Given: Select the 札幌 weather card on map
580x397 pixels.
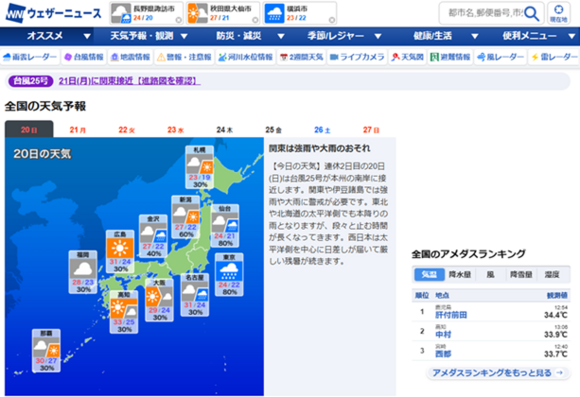Looking at the screenshot, I should point(200,167).
